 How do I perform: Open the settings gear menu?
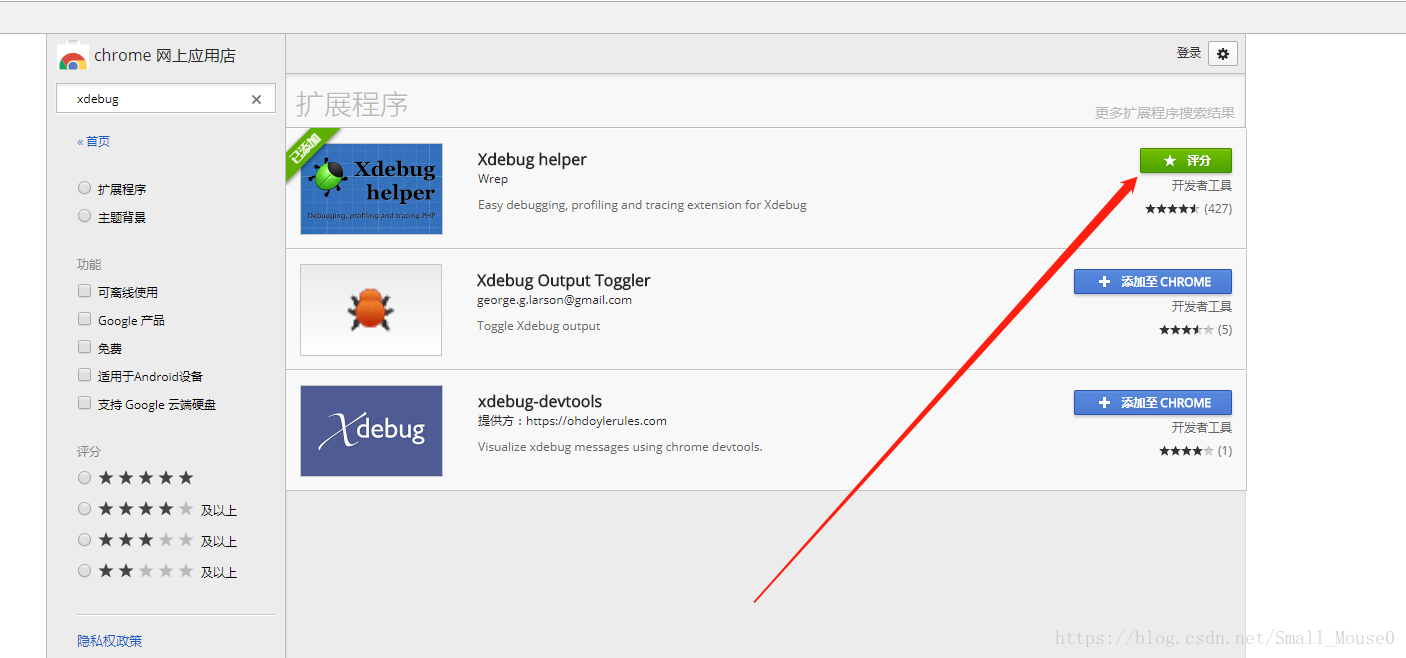1222,53
